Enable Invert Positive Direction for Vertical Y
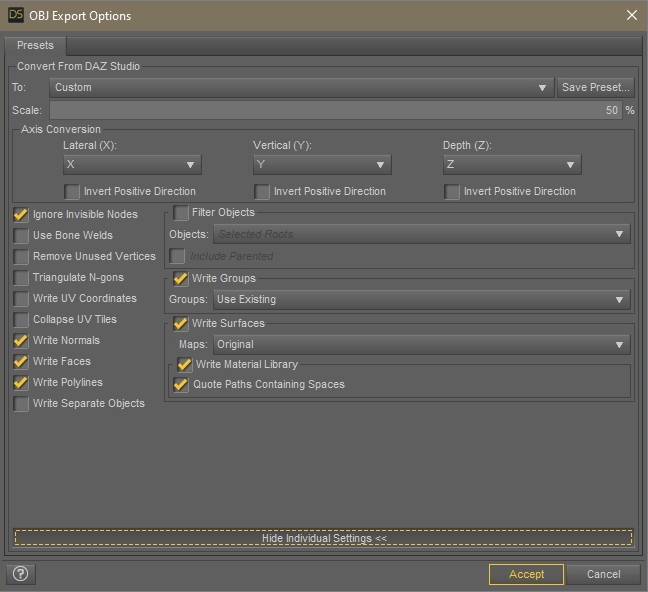Screen dimensions: 648x592 click(262, 192)
